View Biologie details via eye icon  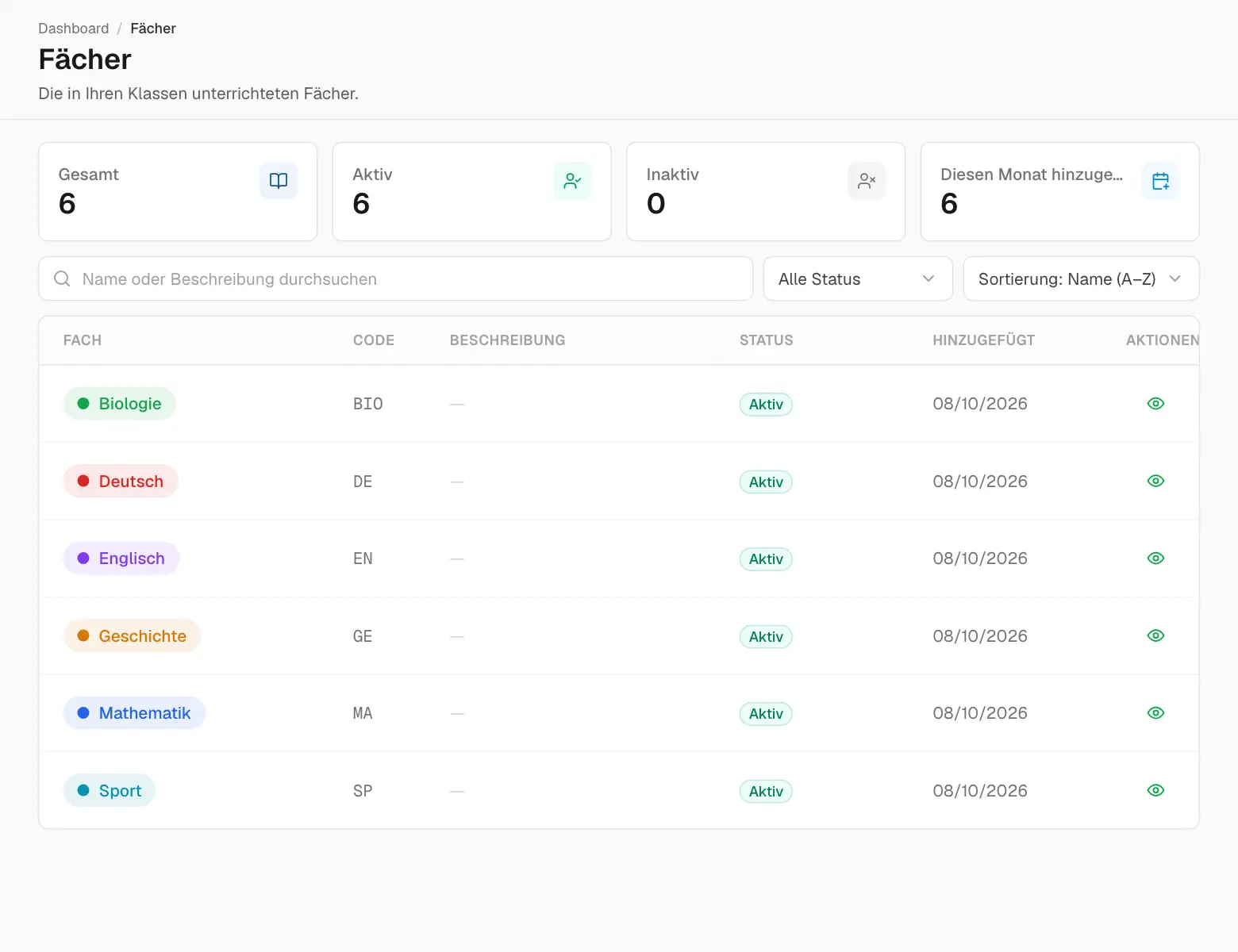coord(1155,404)
